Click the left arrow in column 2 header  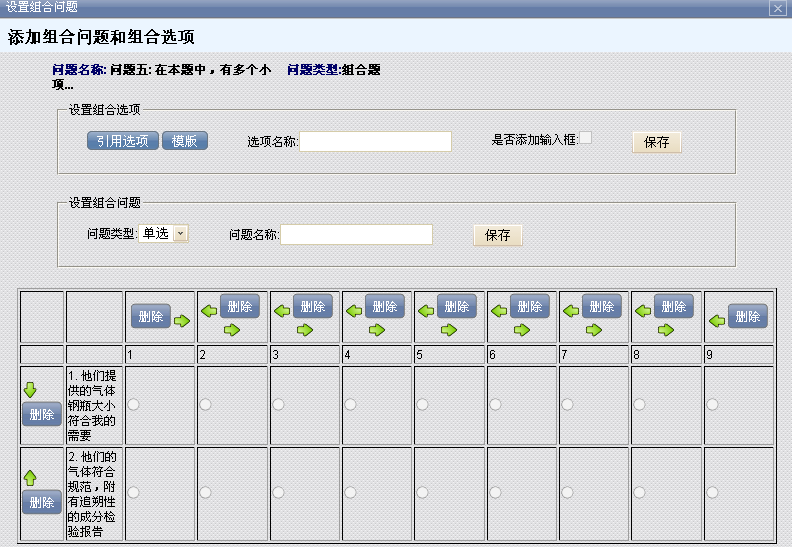tap(209, 311)
